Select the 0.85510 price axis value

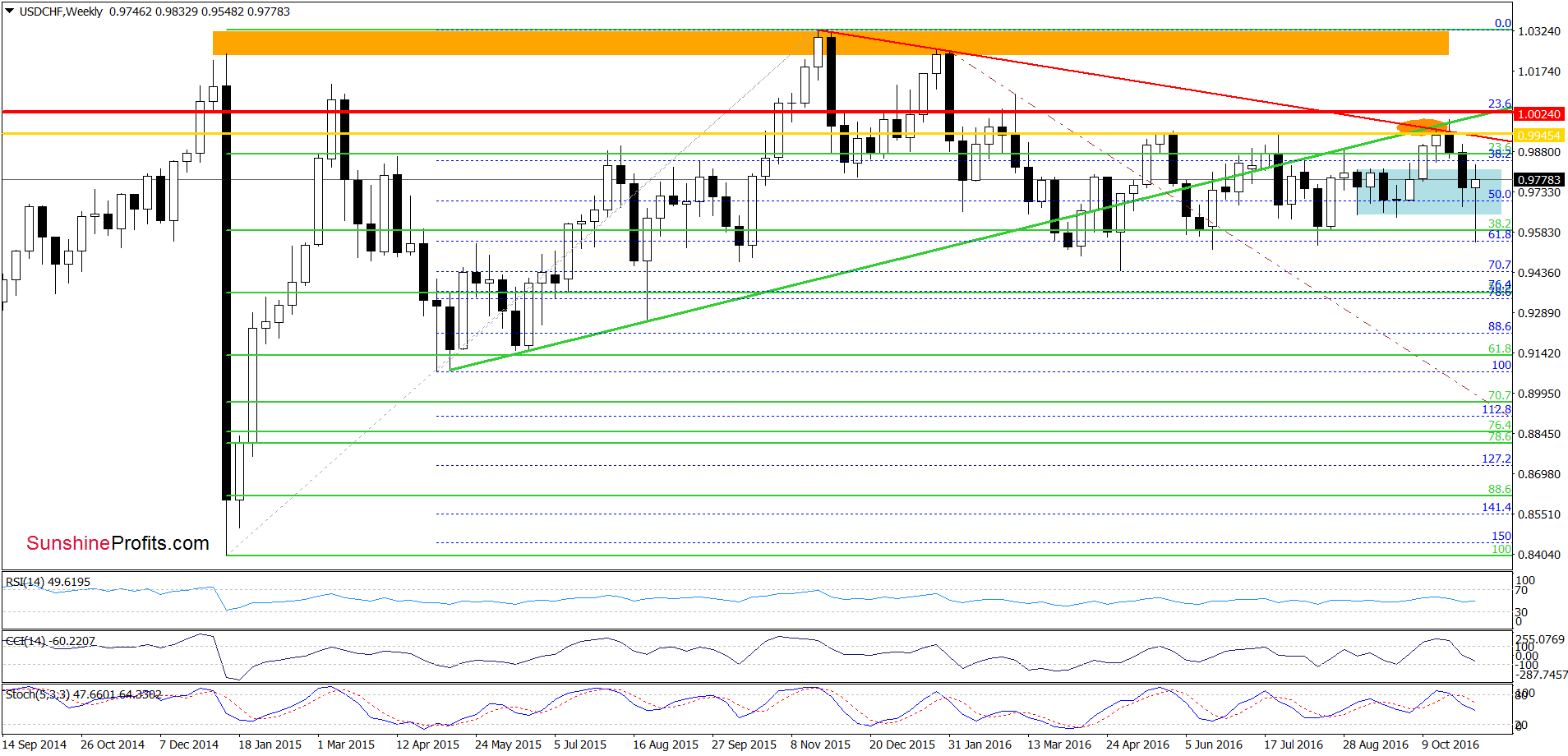click(1539, 514)
